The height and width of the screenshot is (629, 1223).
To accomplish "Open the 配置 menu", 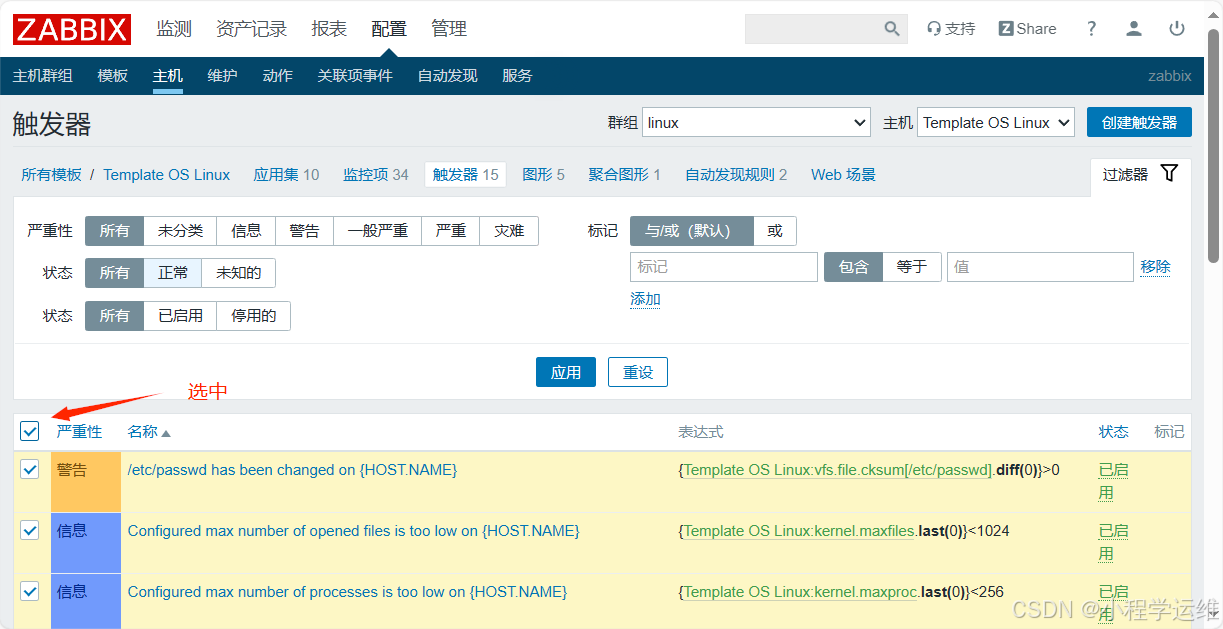I will pyautogui.click(x=388, y=28).
